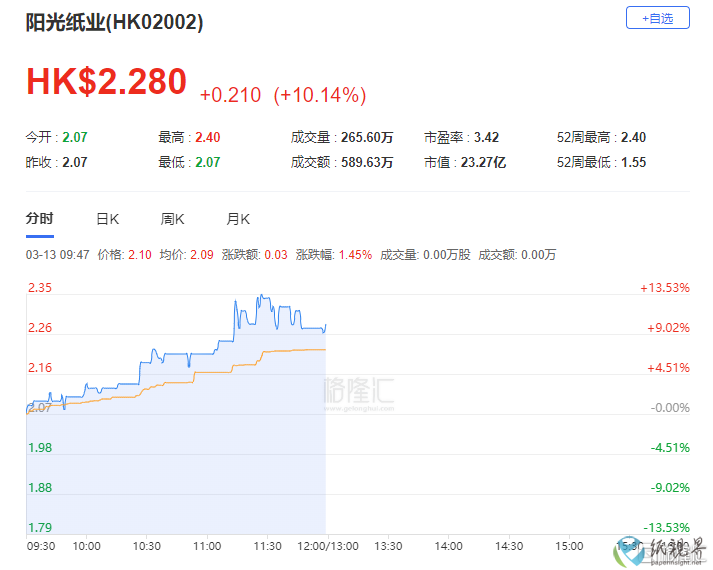Click the 11:00 time axis label
The width and height of the screenshot is (713, 570).
click(x=207, y=546)
